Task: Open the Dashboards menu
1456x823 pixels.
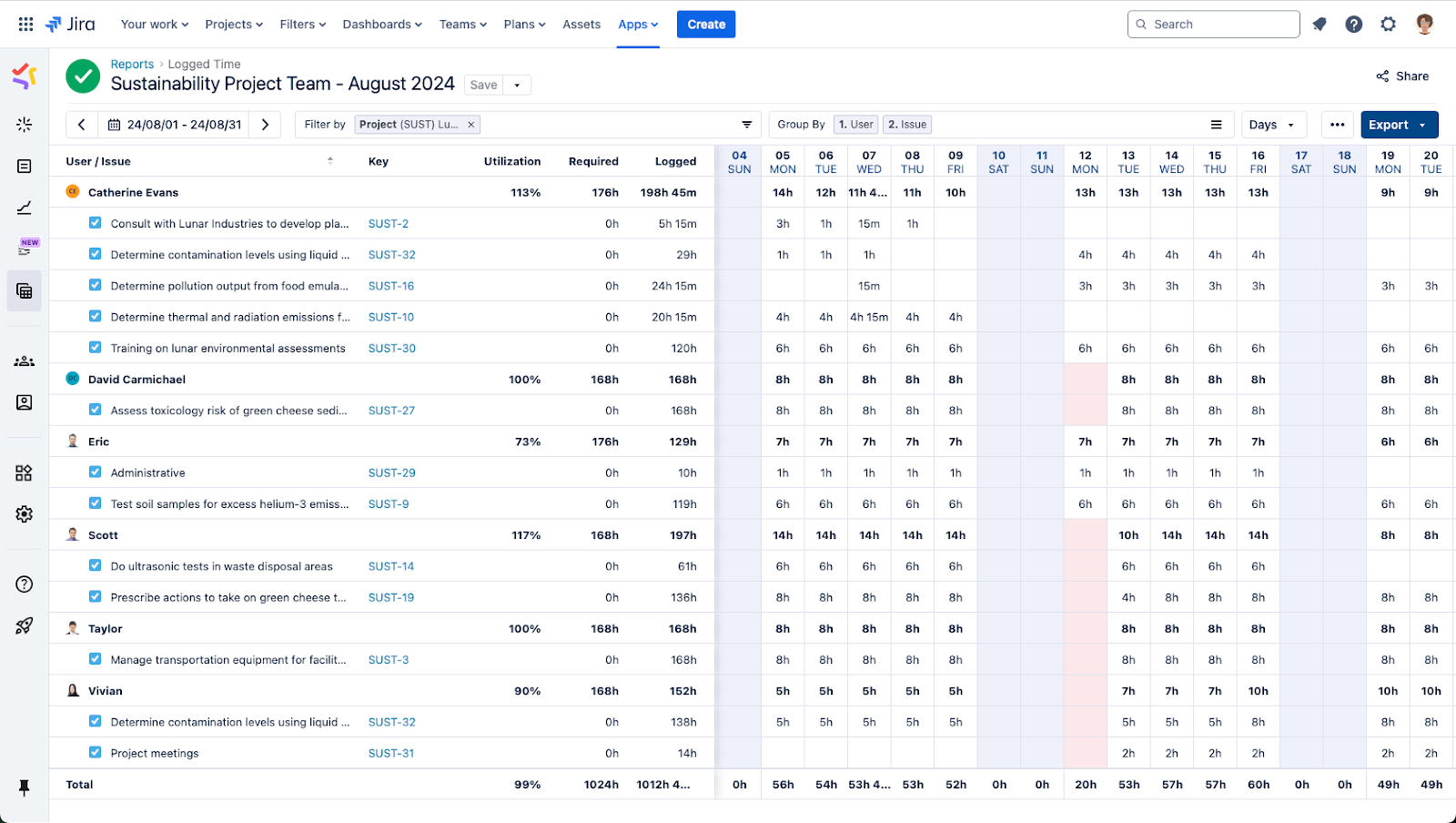Action: 382,25
